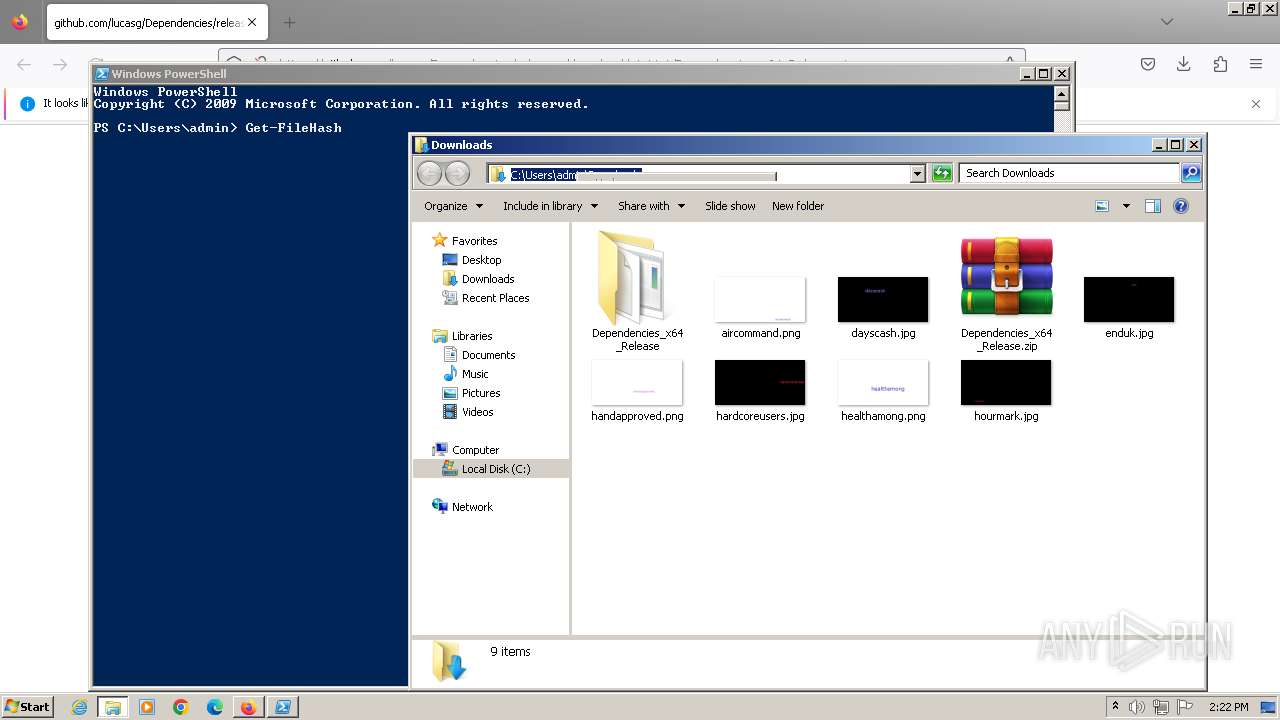
Task: Click the PowerShell title bar icon
Action: (101, 74)
